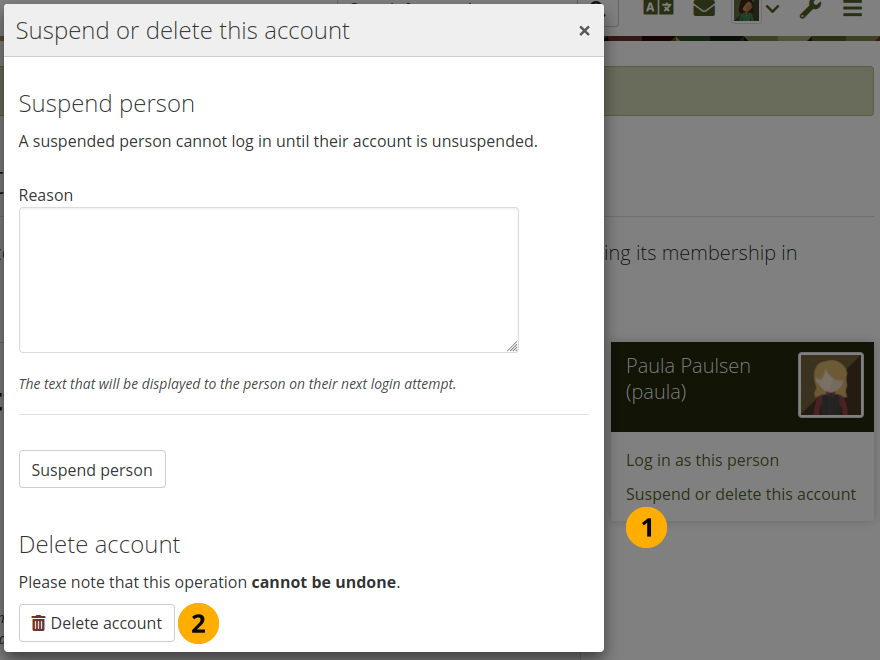Click Paula Paulsen's profile picture
The image size is (880, 660).
tap(830, 385)
